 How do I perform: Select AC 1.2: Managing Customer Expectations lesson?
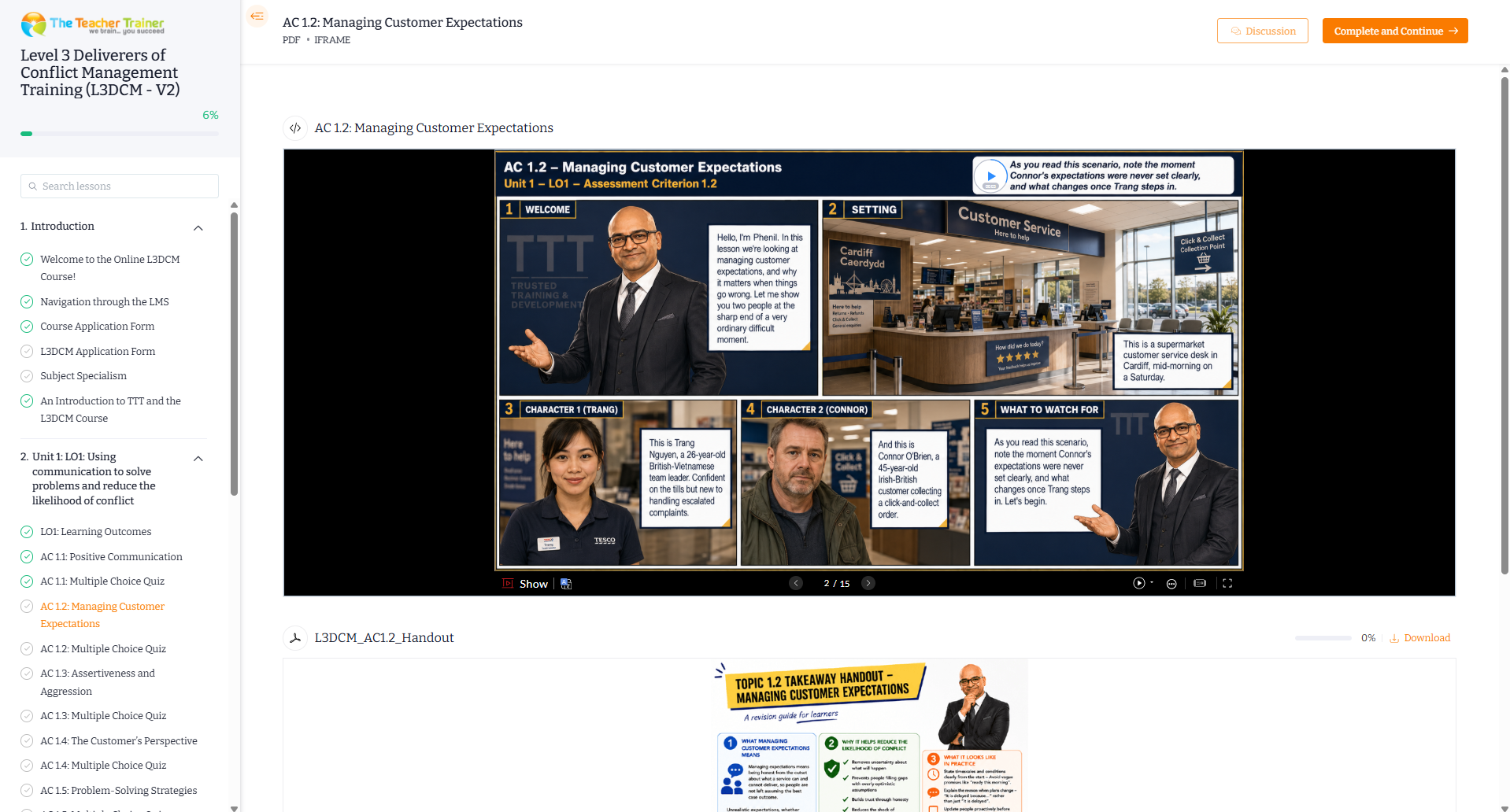(102, 615)
